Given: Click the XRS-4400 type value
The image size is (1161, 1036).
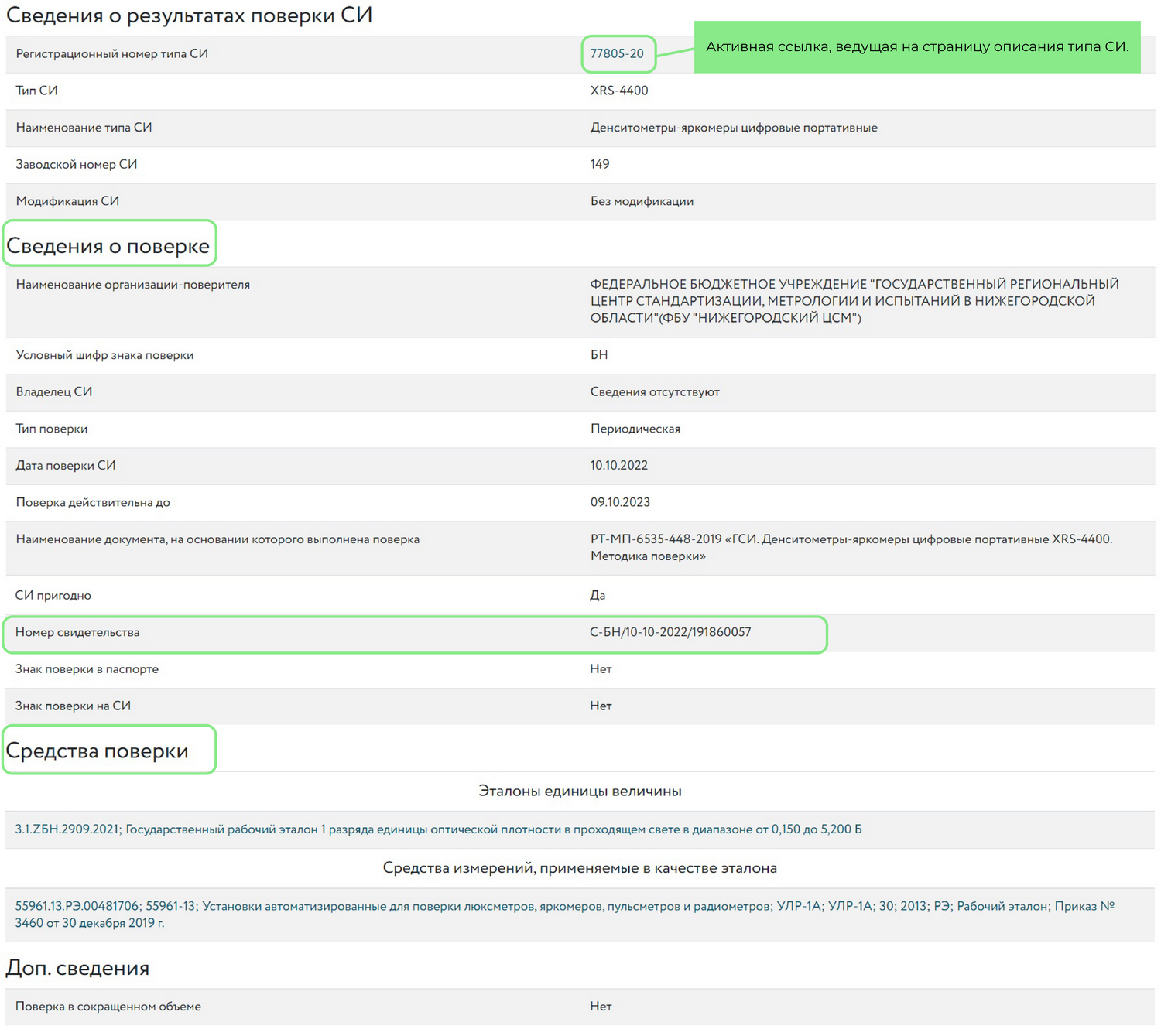Looking at the screenshot, I should pos(619,91).
